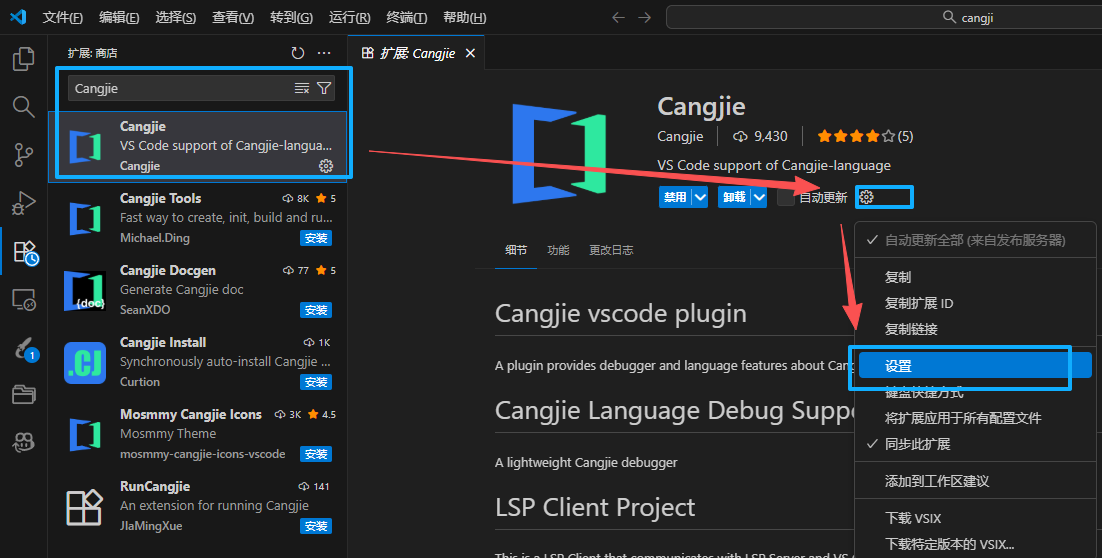Go forward using the navigation arrow
Screen dimensions: 1102x558
point(644,17)
